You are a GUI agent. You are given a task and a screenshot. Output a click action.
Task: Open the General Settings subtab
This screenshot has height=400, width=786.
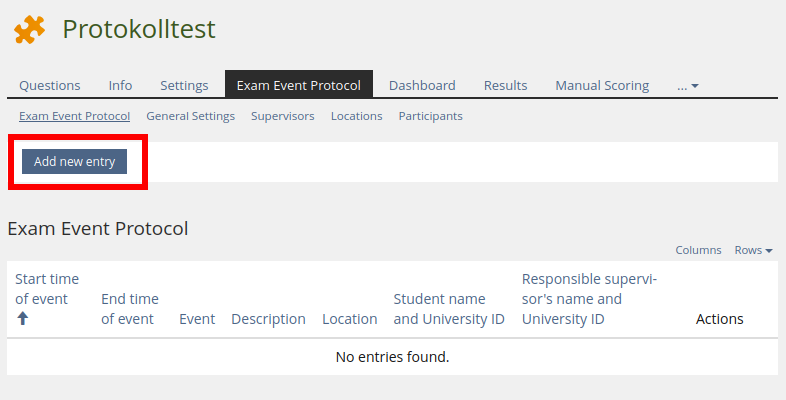pyautogui.click(x=190, y=116)
